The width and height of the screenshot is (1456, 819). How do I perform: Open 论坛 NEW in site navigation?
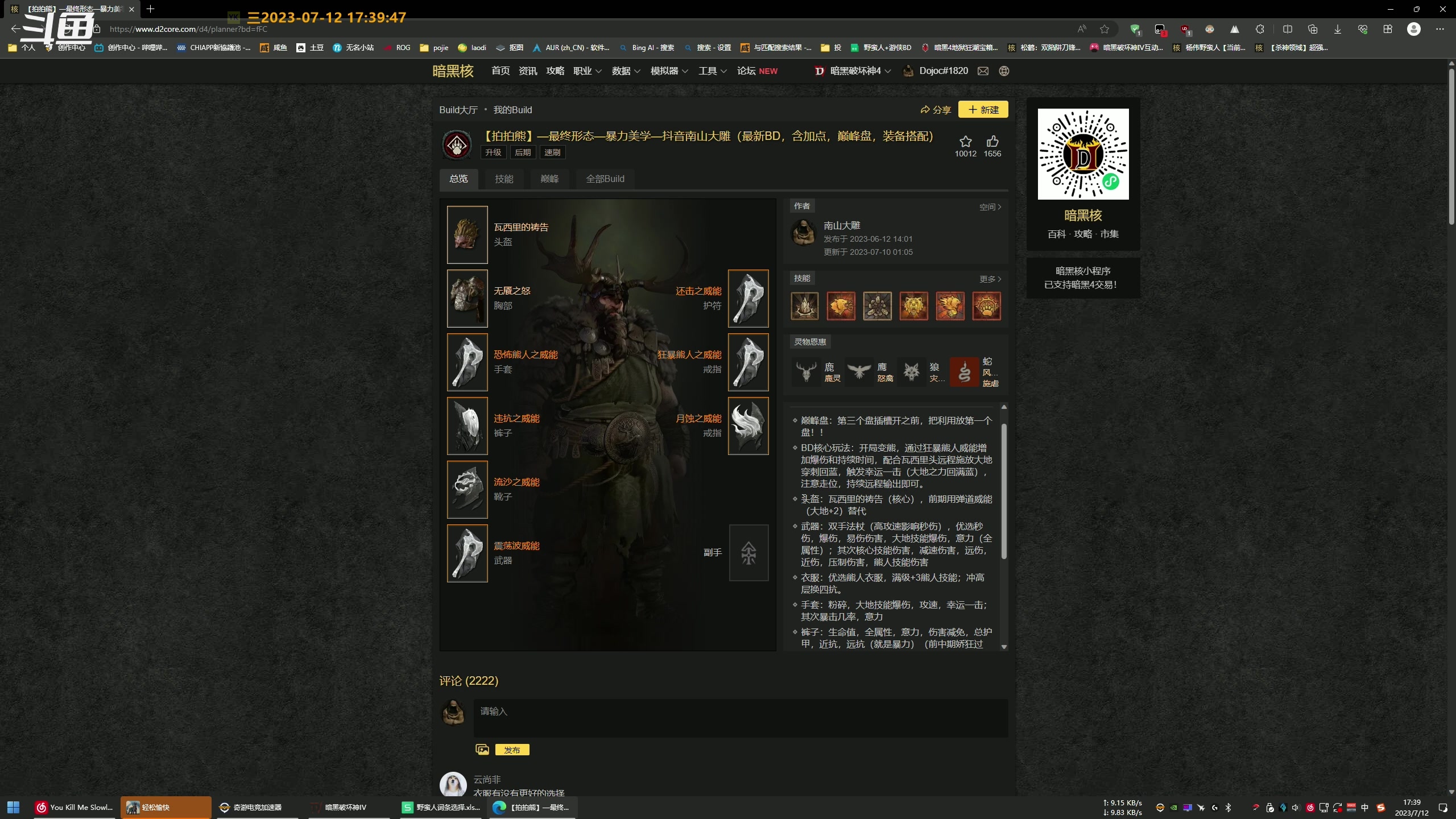click(x=757, y=71)
